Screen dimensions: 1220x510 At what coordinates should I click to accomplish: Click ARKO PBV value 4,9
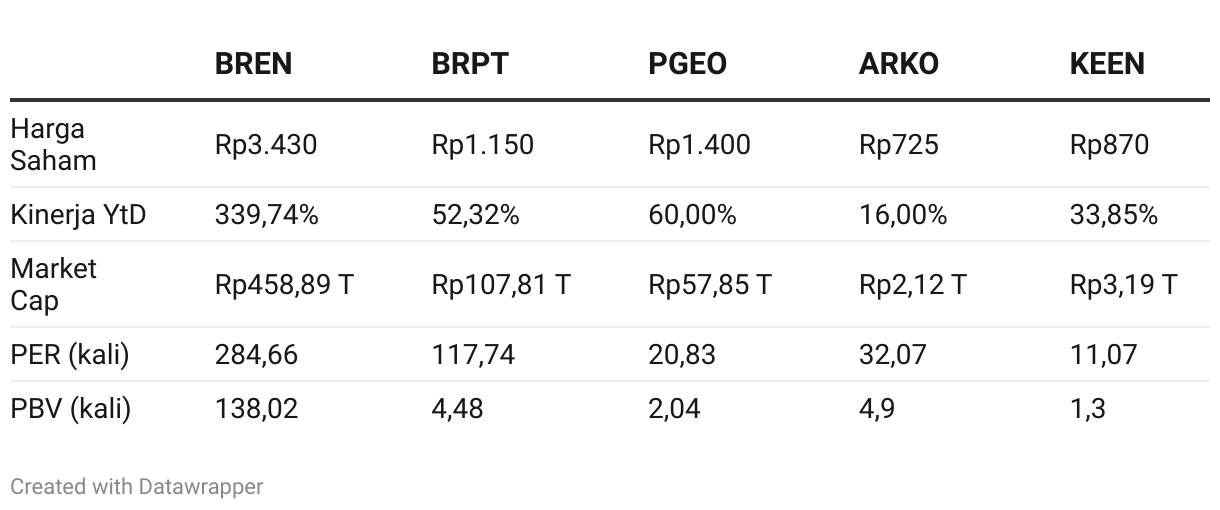point(876,409)
